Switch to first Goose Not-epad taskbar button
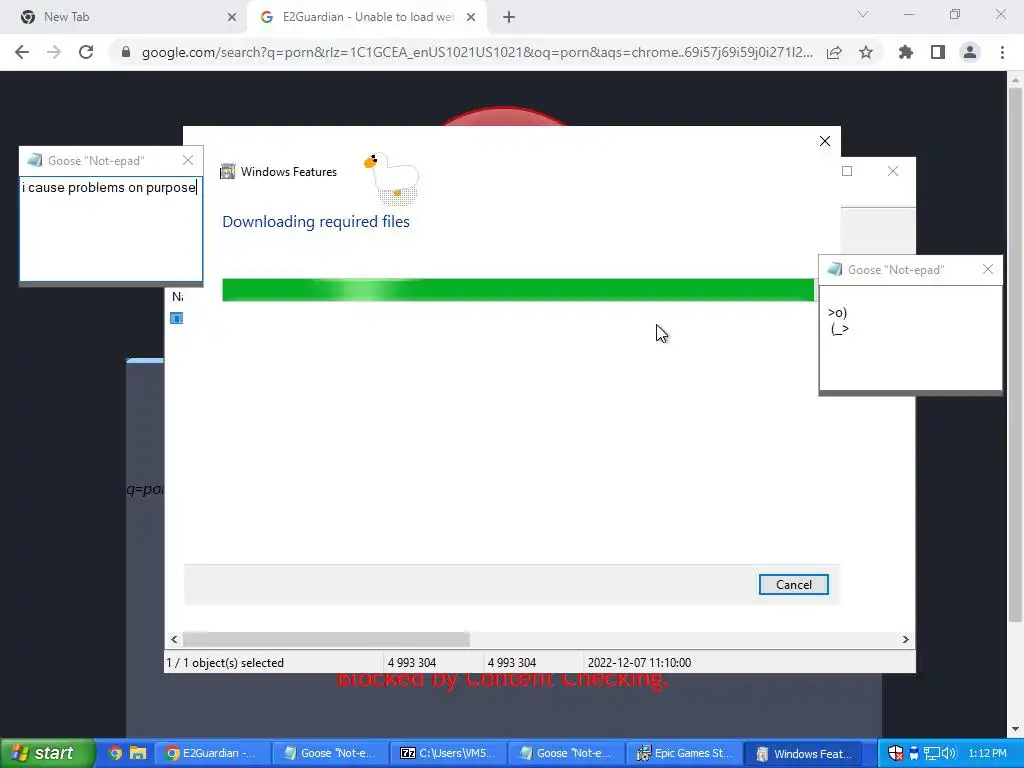This screenshot has width=1024, height=768. 330,753
